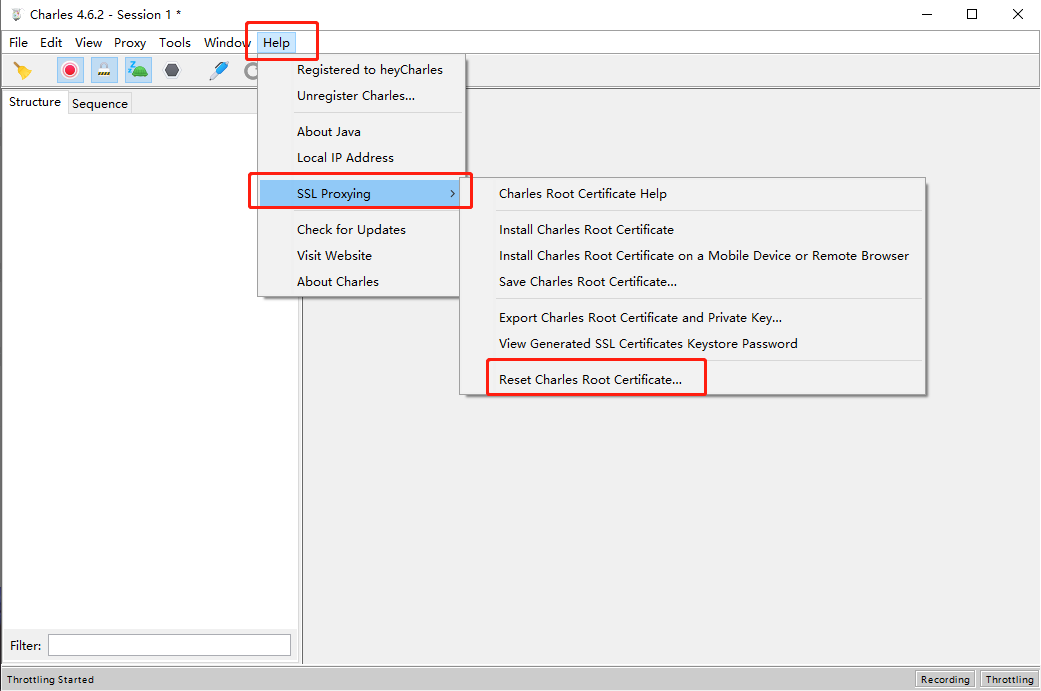Focus the Filter input field
Image resolution: width=1041 pixels, height=691 pixels.
[169, 645]
